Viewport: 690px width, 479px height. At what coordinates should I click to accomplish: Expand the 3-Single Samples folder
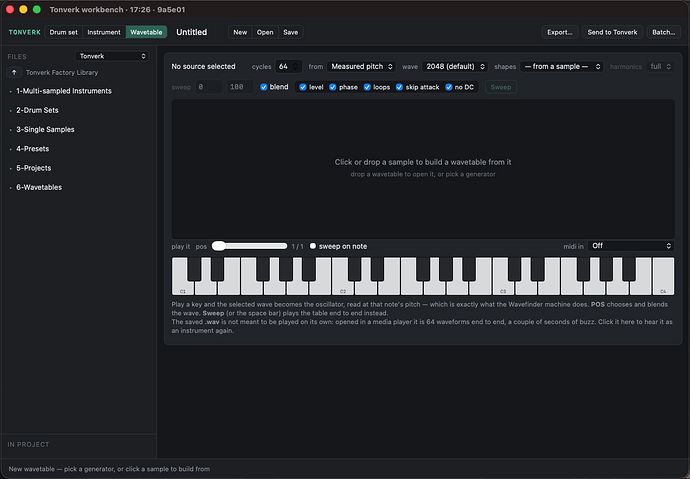click(x=45, y=130)
